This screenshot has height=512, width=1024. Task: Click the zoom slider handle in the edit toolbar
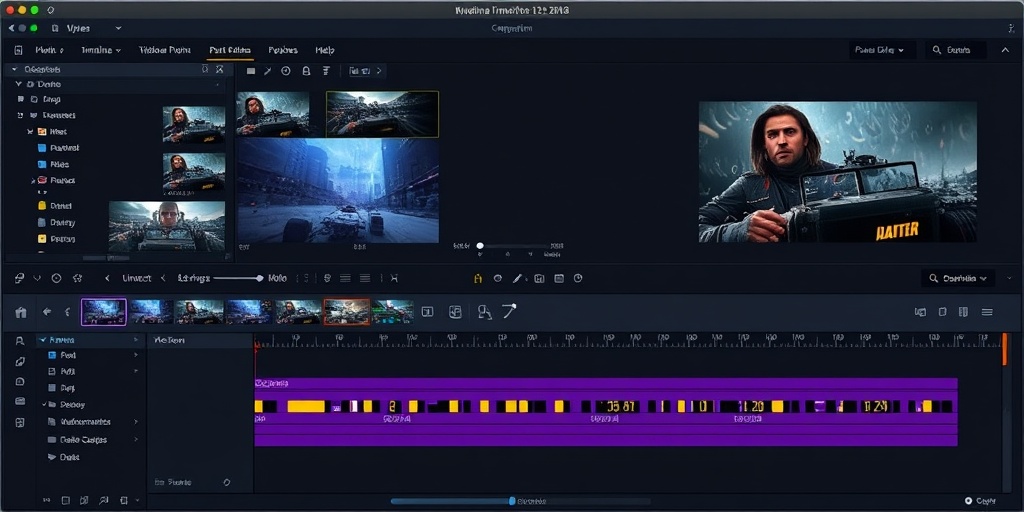click(x=260, y=278)
